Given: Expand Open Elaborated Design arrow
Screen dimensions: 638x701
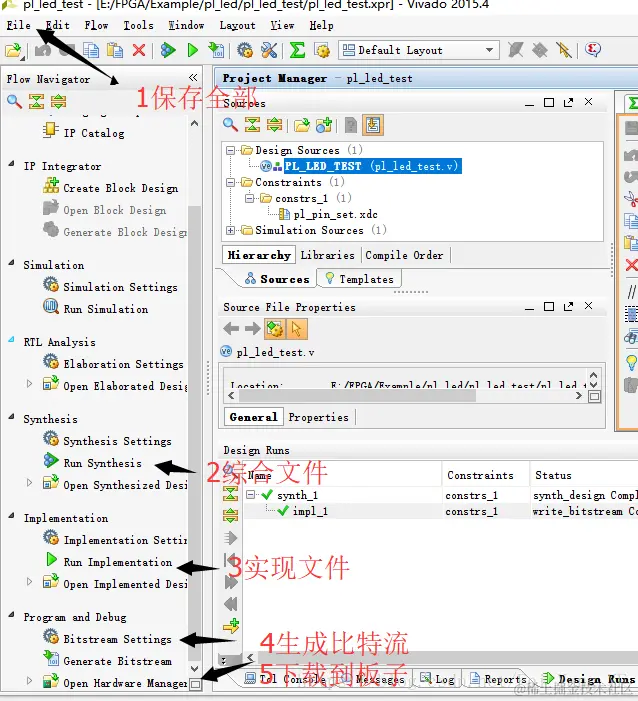Looking at the screenshot, I should tap(30, 384).
